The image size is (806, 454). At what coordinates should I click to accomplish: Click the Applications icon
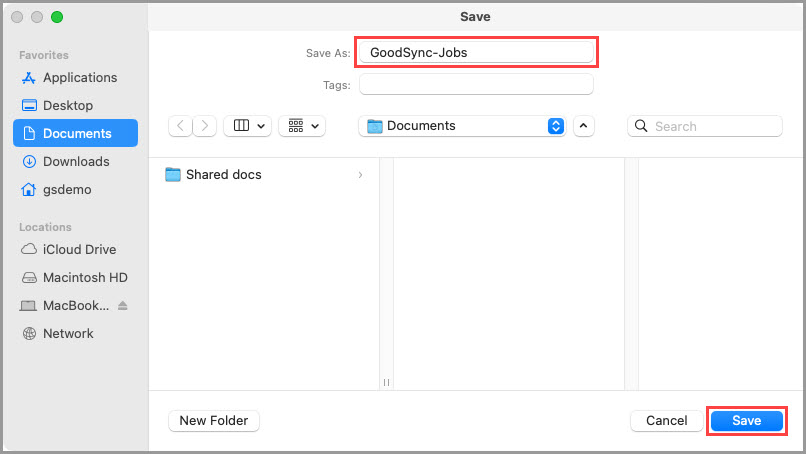pos(29,78)
